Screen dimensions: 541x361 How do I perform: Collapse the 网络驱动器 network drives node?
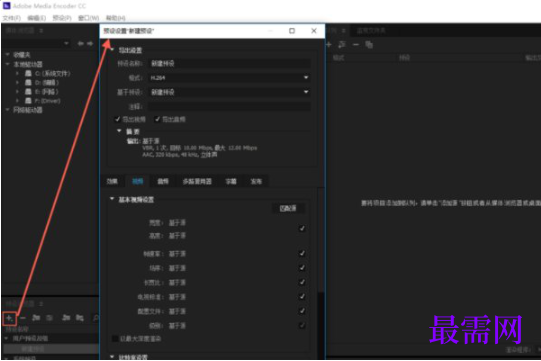tap(8, 109)
